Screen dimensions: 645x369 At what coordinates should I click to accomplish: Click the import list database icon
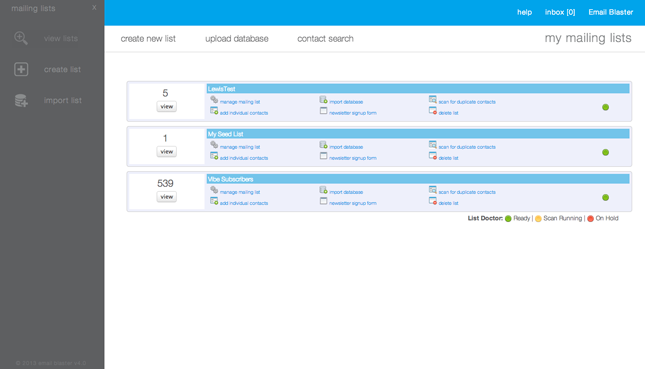coord(21,100)
